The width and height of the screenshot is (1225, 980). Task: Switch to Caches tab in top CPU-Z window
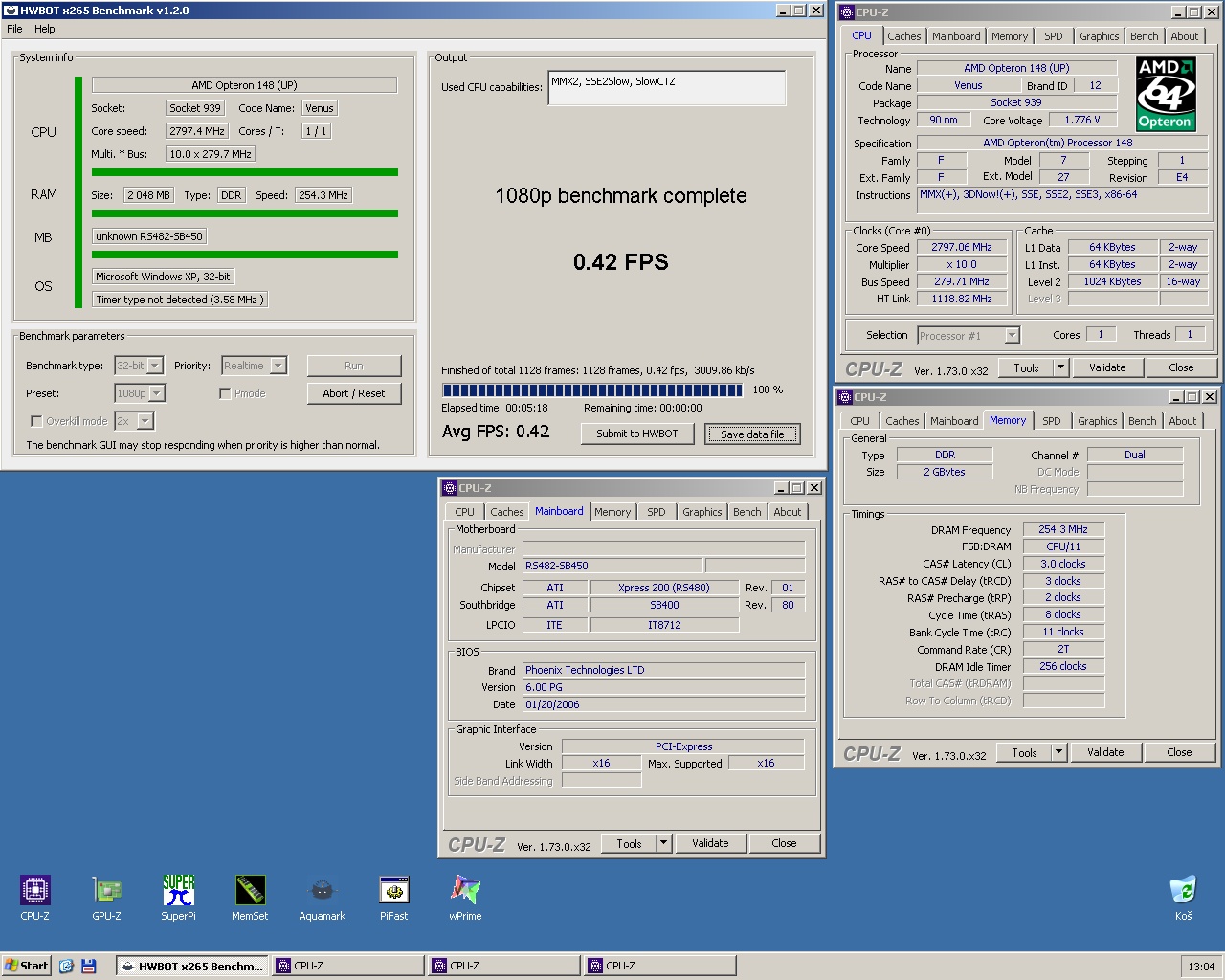pos(903,36)
